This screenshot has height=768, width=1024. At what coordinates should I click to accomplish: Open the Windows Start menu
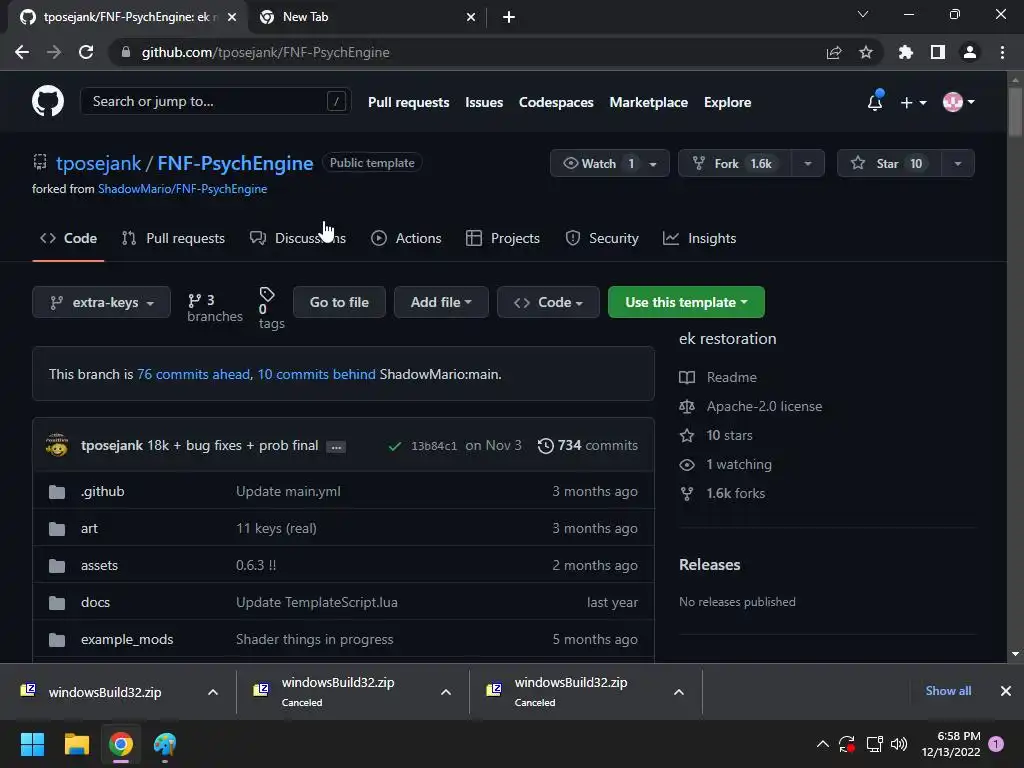click(x=32, y=744)
